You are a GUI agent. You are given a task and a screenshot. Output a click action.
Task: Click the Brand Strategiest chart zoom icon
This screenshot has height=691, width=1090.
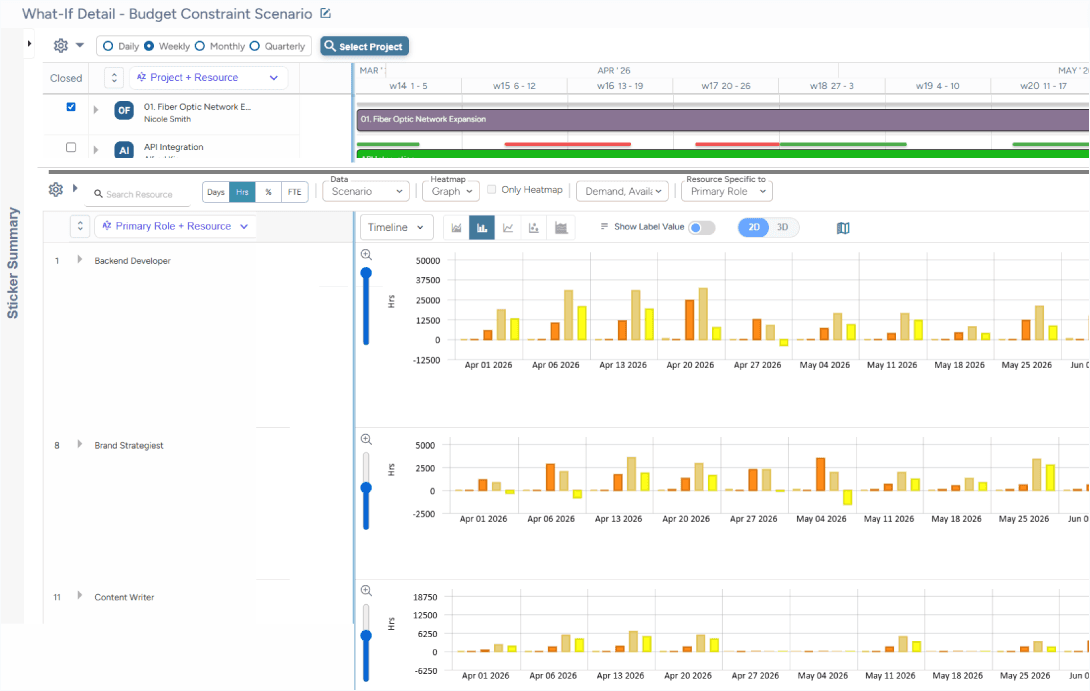click(x=366, y=439)
